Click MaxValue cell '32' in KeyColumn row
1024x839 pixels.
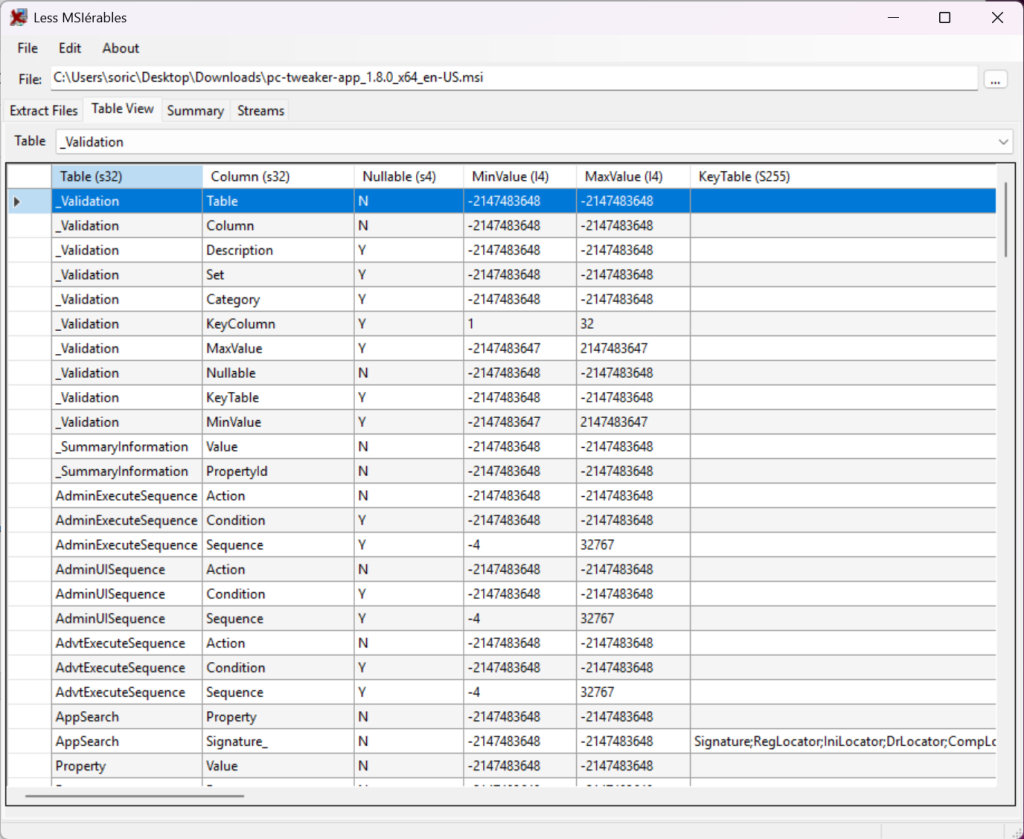(633, 324)
